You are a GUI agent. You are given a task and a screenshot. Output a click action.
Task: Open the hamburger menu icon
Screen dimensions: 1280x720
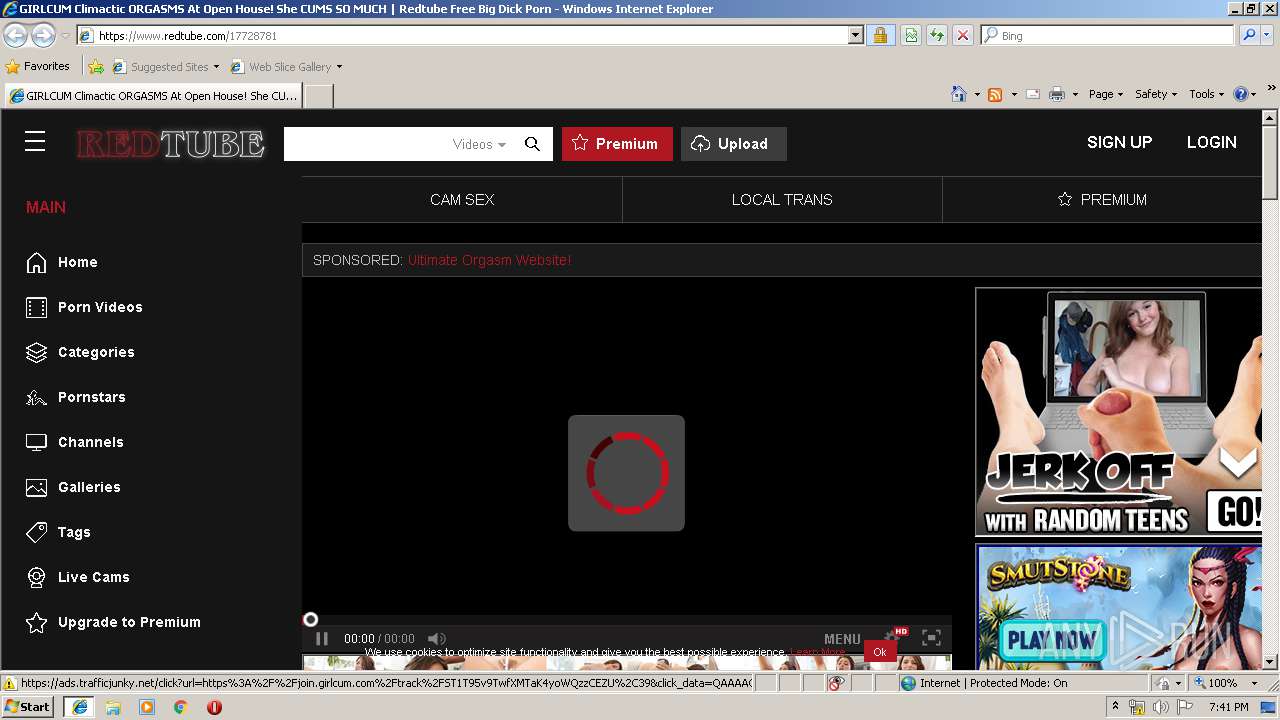35,142
